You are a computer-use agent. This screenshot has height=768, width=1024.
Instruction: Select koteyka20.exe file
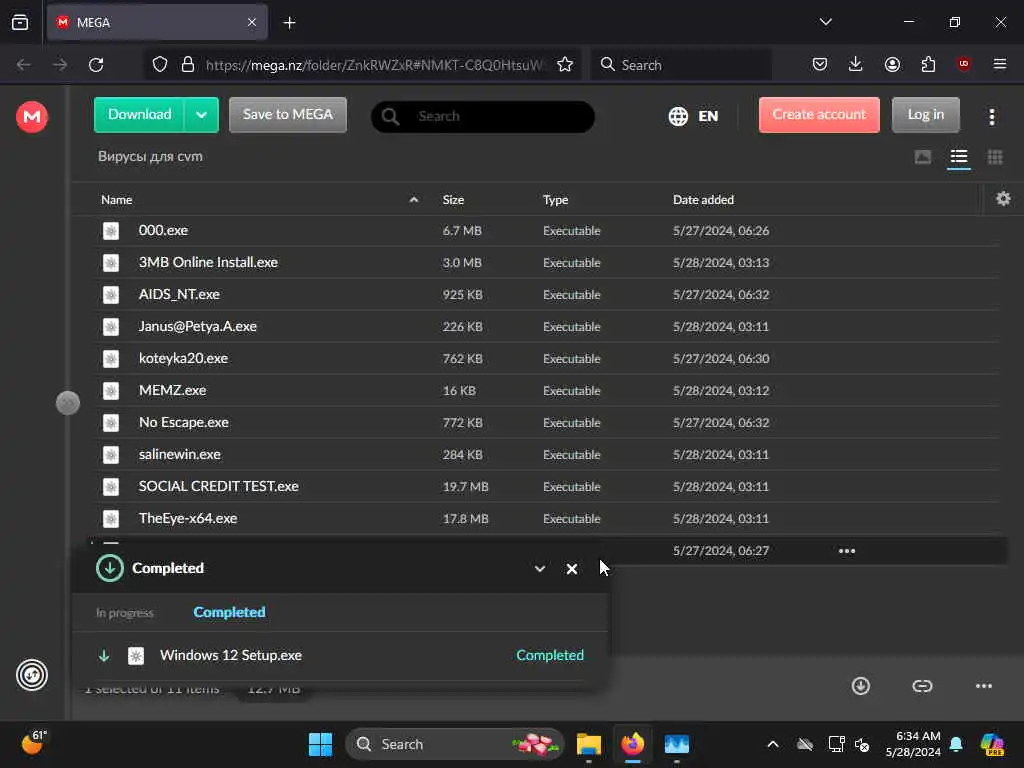pyautogui.click(x=549, y=359)
